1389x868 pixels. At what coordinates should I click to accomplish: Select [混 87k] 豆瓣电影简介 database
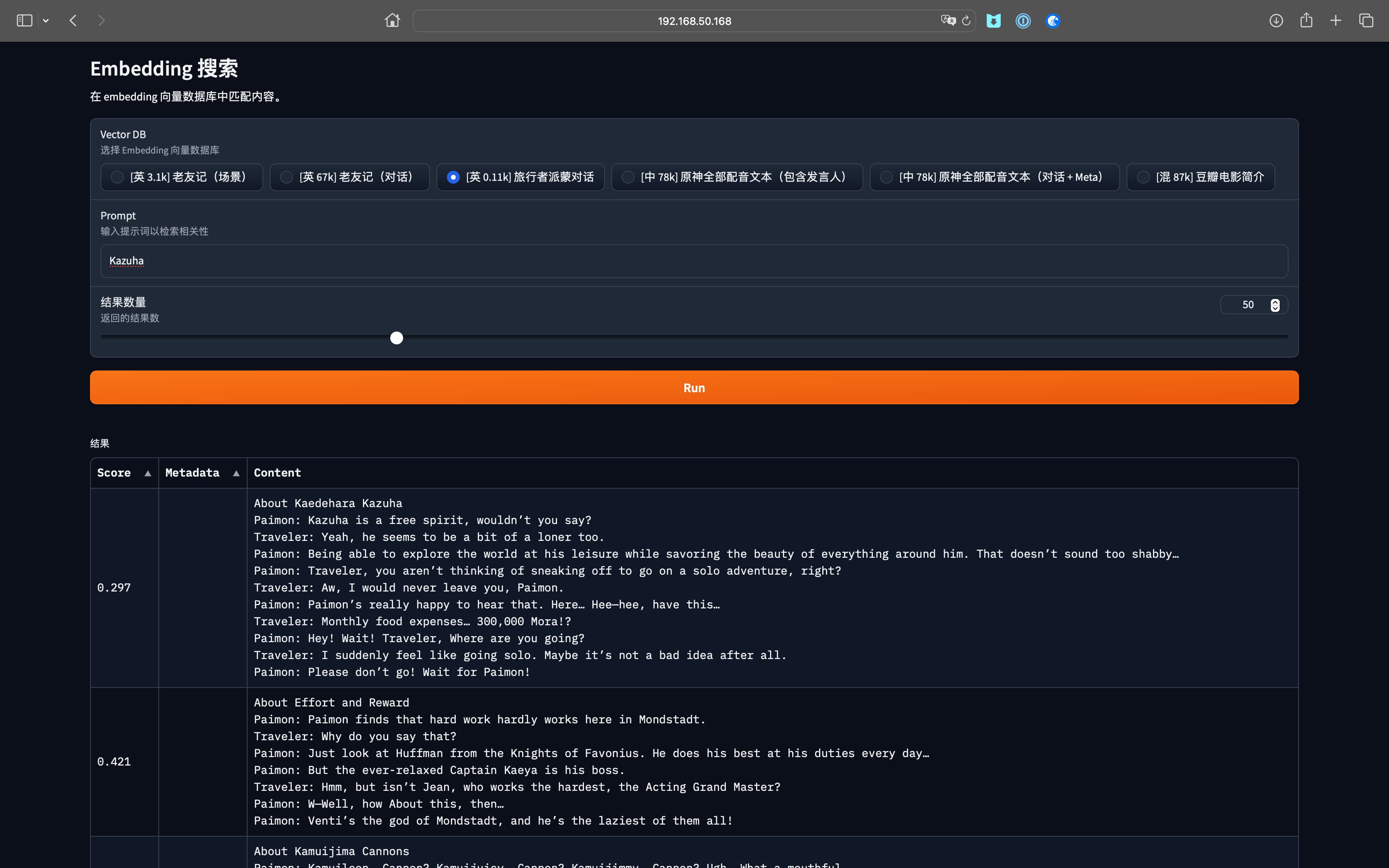(1201, 177)
